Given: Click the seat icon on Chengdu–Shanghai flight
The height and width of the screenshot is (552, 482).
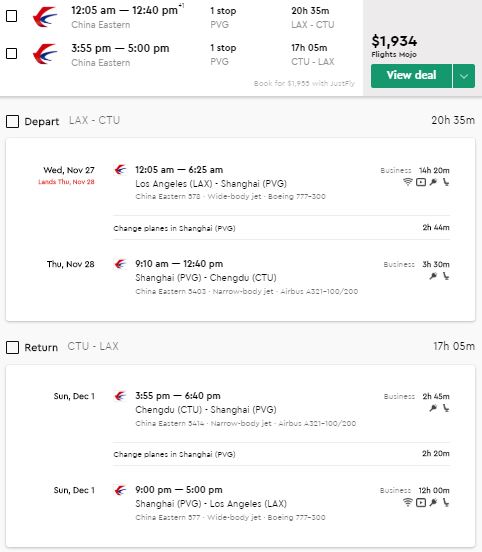Looking at the screenshot, I should (x=446, y=408).
